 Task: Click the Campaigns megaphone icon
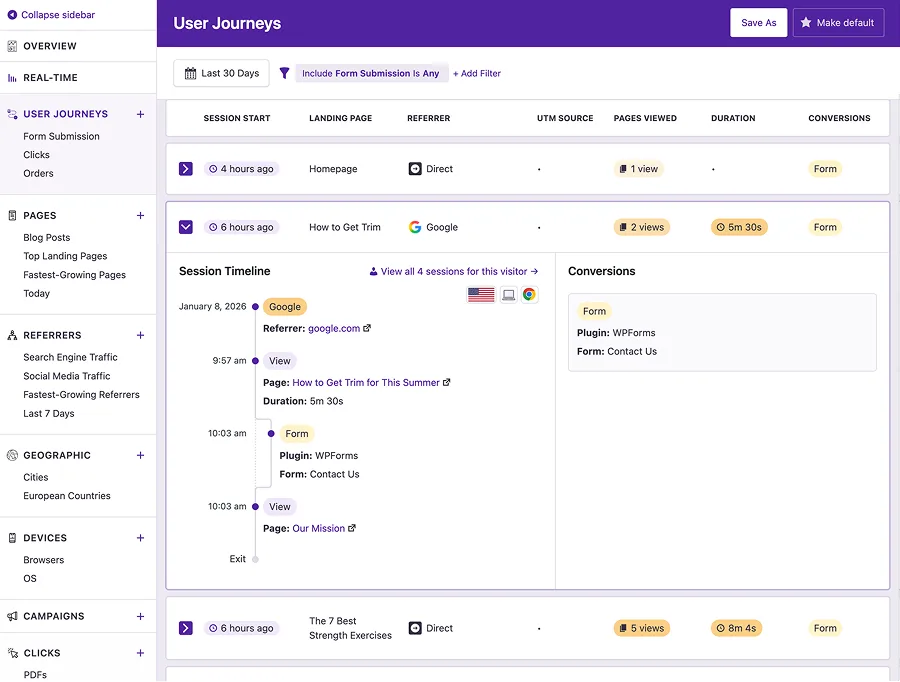pos(12,616)
